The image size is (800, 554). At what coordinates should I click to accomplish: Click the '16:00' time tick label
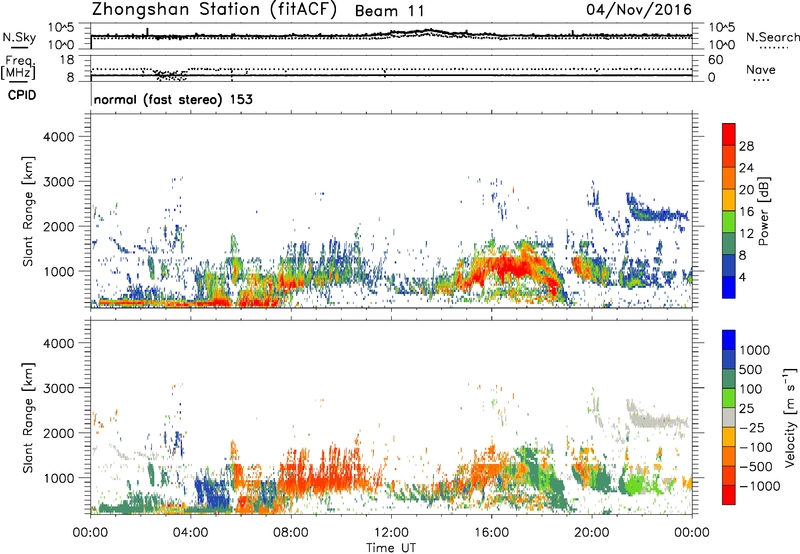491,533
